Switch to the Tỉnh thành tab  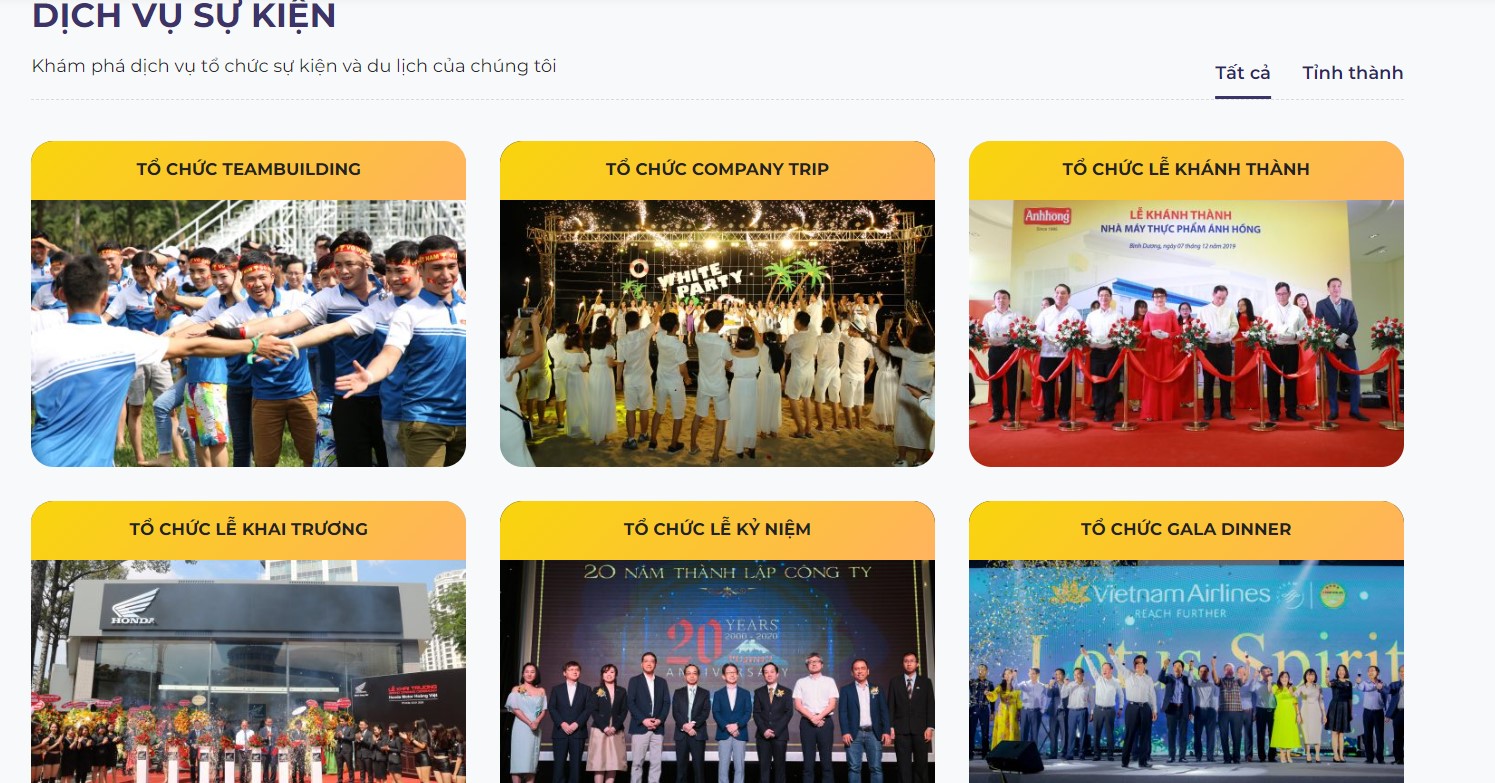(1352, 73)
